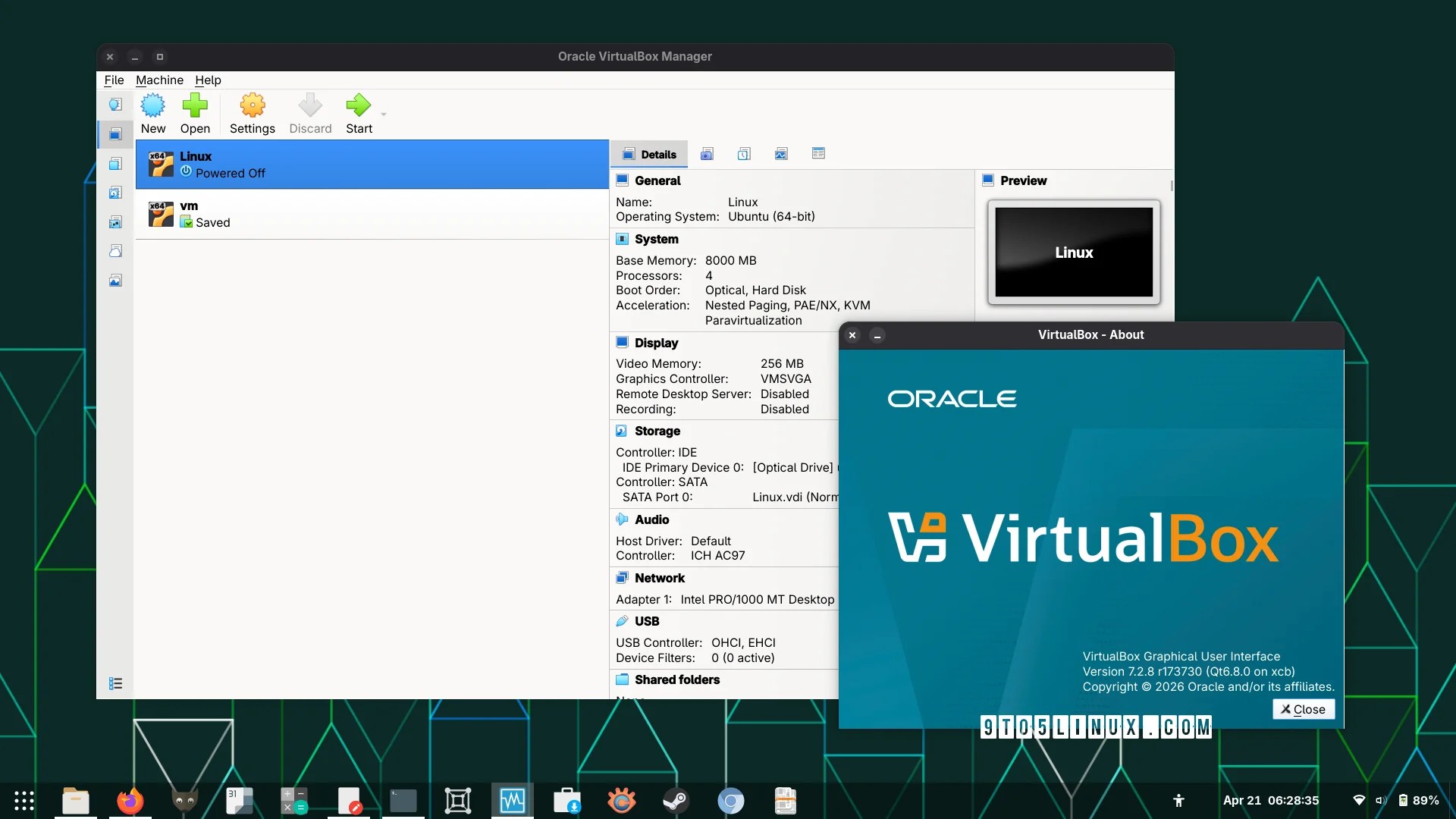
Task: Open the Snapshots view
Action: [707, 154]
